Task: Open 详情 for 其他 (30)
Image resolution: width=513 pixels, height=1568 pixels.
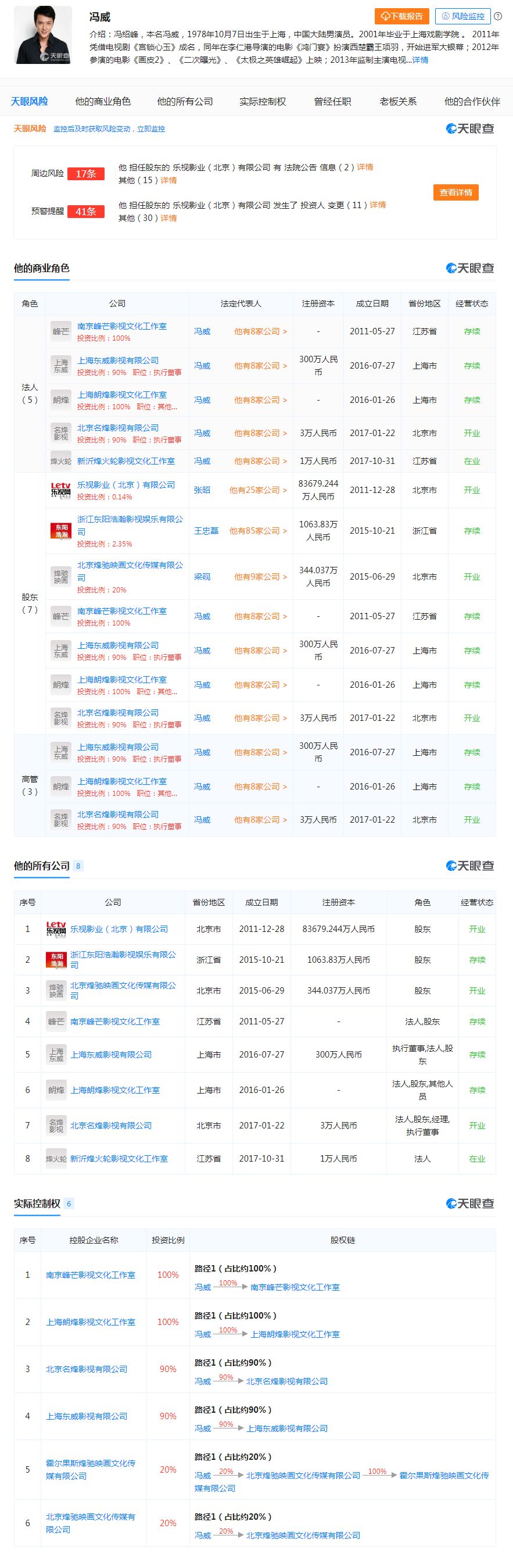Action: (x=168, y=218)
